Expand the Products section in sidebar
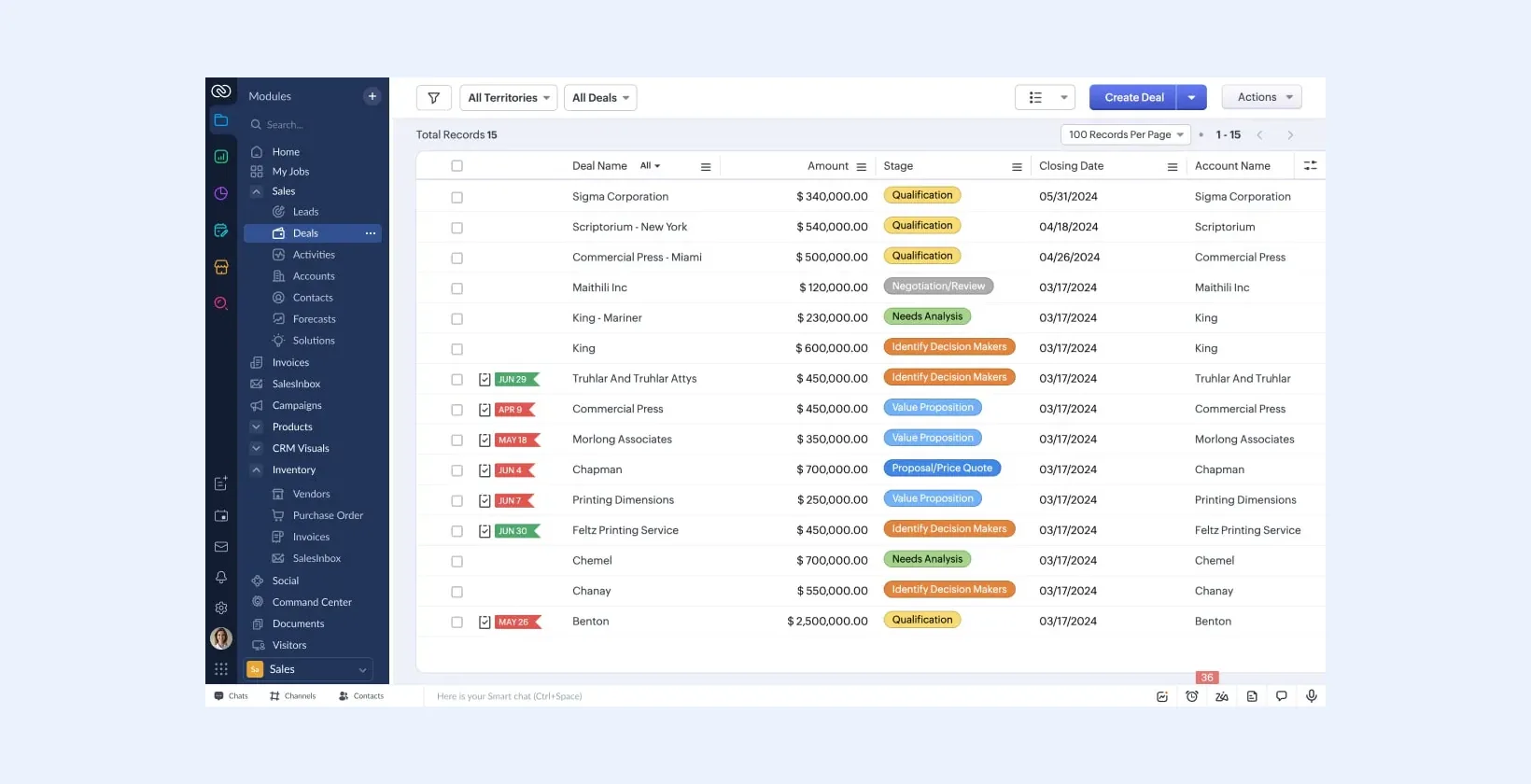 257,427
